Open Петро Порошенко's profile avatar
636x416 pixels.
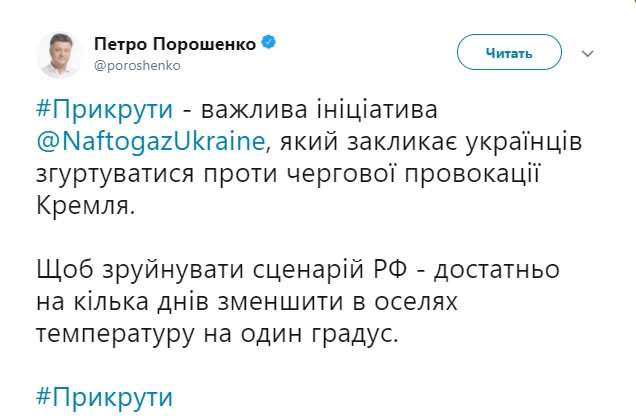click(59, 53)
